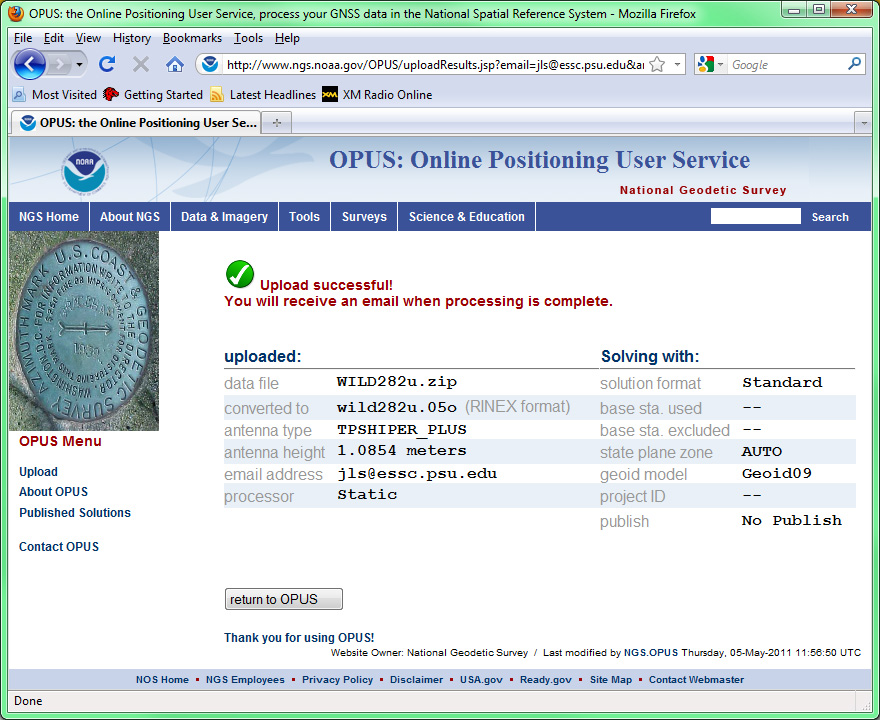Open Disclaimer footer link

coord(416,679)
